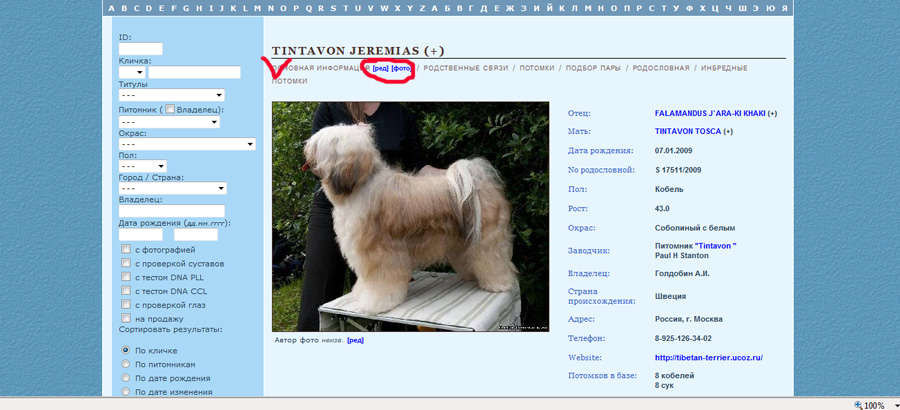Expand the Титулы dropdown
The image size is (900, 410).
tap(172, 95)
